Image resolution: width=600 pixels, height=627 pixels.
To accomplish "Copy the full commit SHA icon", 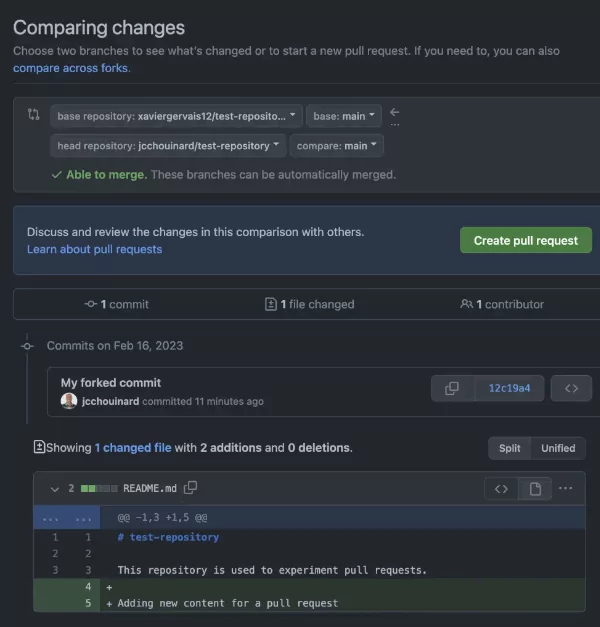I will click(452, 388).
